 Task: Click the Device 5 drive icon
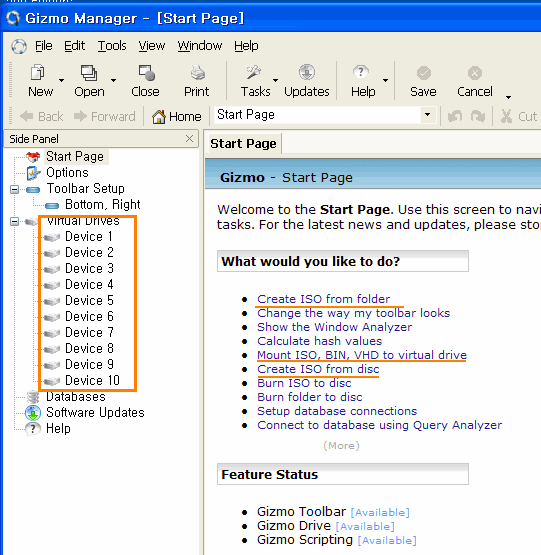(52, 301)
